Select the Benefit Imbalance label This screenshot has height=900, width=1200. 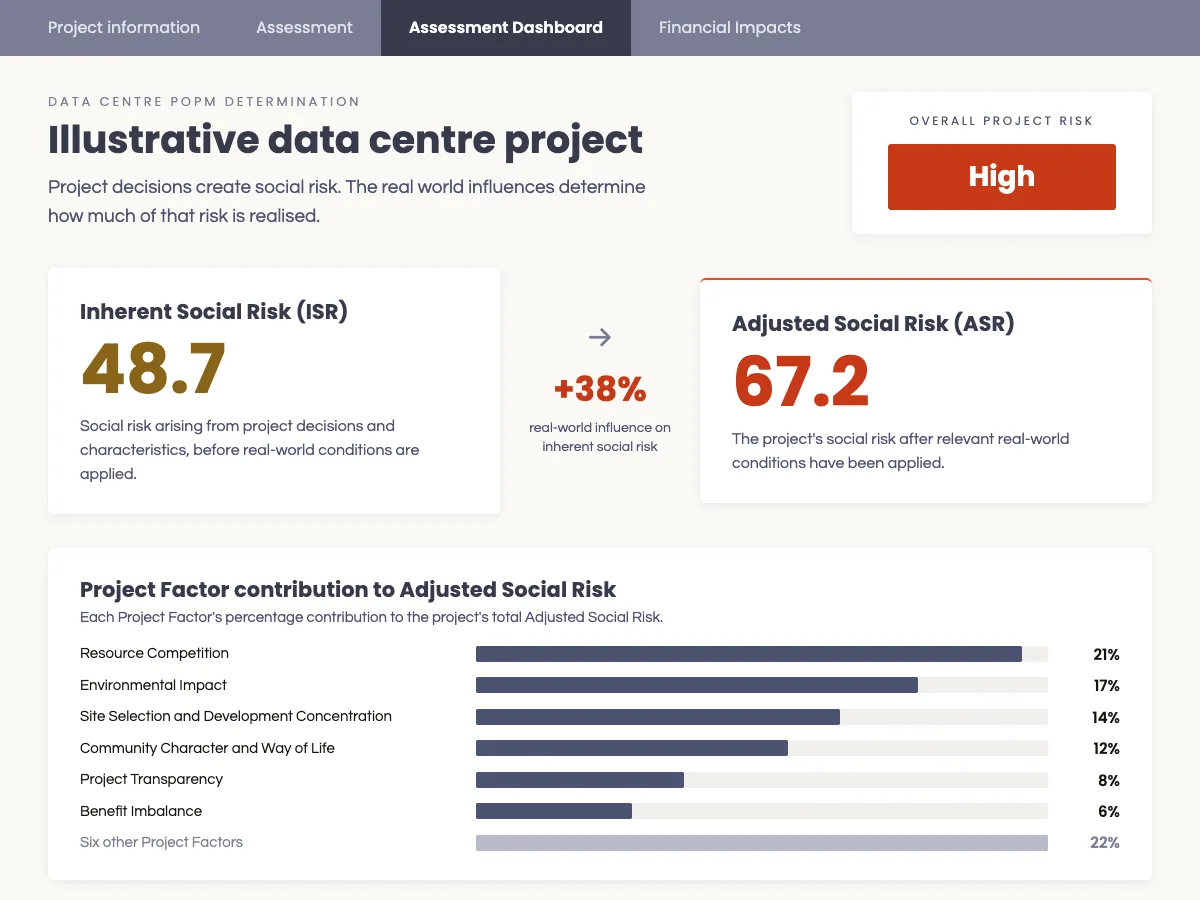tap(141, 811)
